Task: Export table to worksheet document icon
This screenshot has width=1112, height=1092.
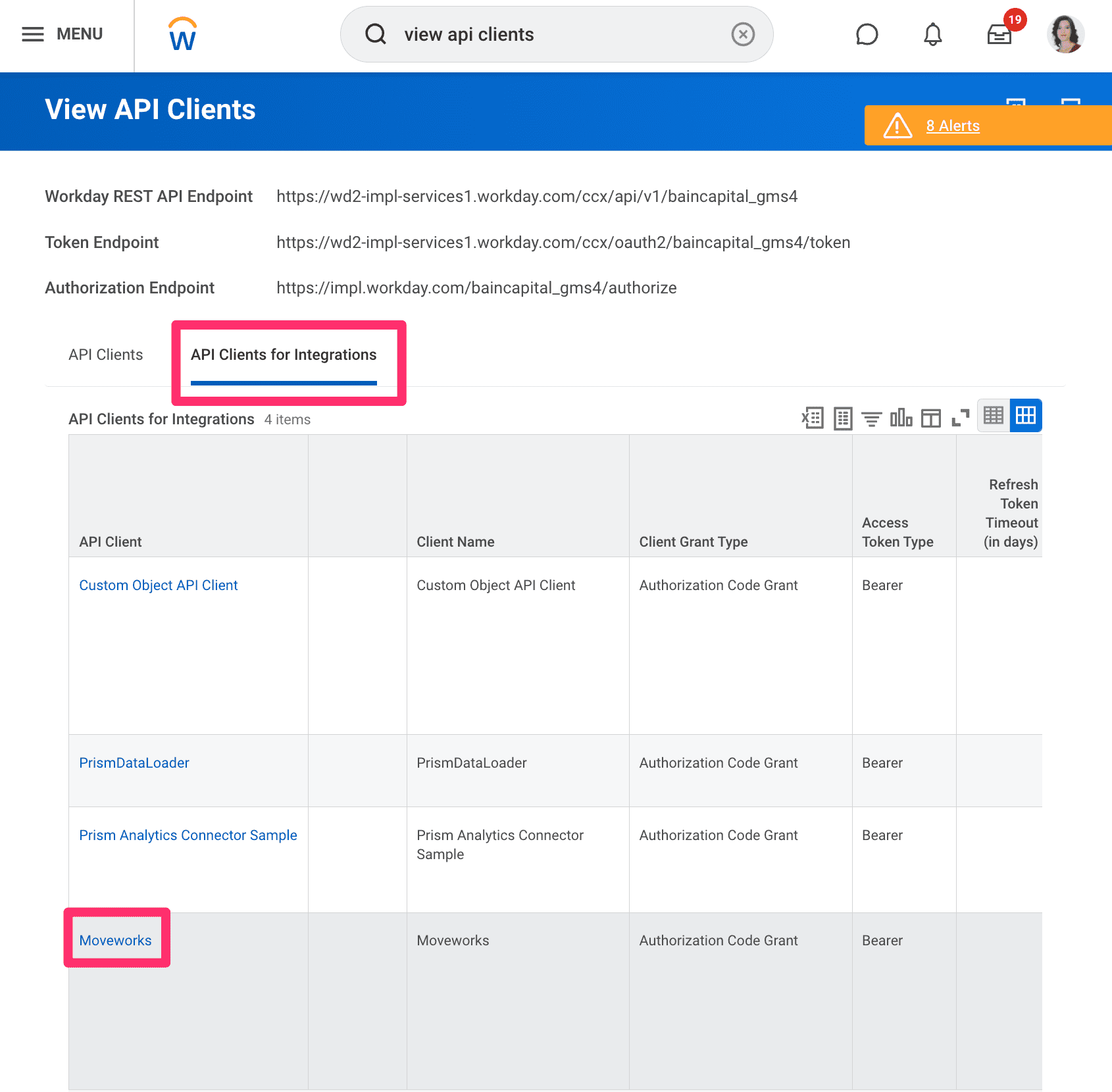Action: pyautogui.click(x=843, y=418)
